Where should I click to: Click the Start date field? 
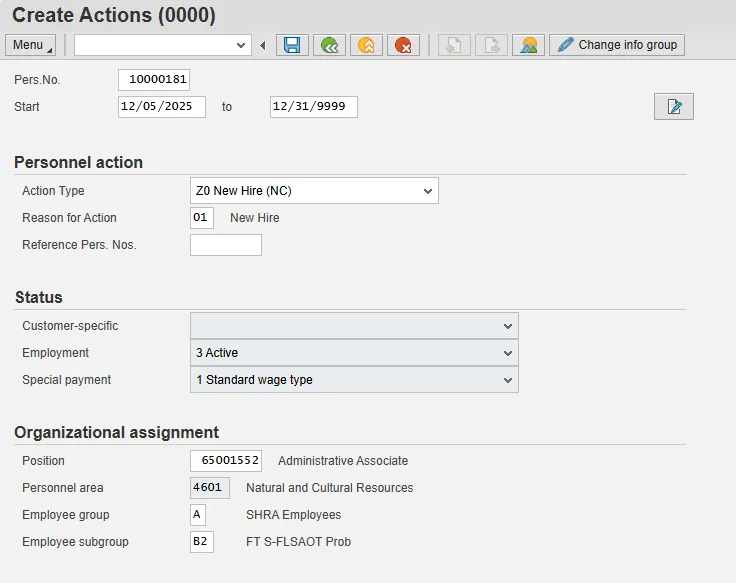click(161, 107)
